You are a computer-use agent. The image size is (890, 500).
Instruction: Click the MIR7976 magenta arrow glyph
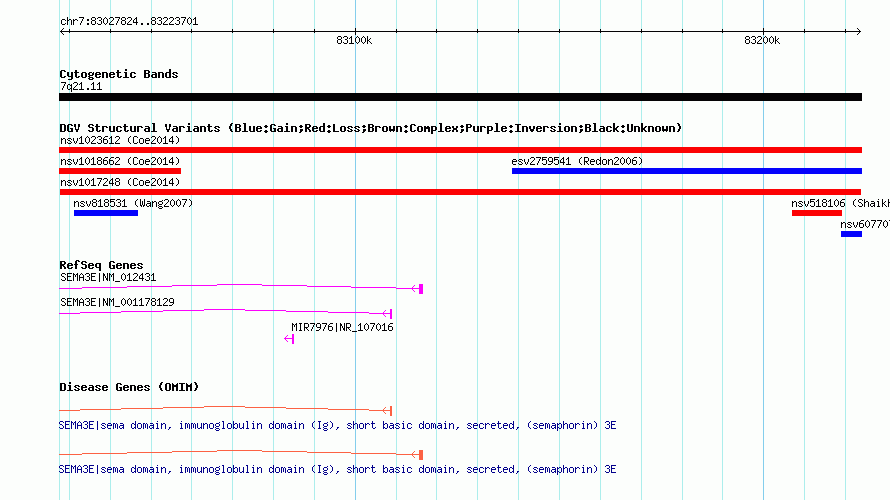(x=289, y=339)
